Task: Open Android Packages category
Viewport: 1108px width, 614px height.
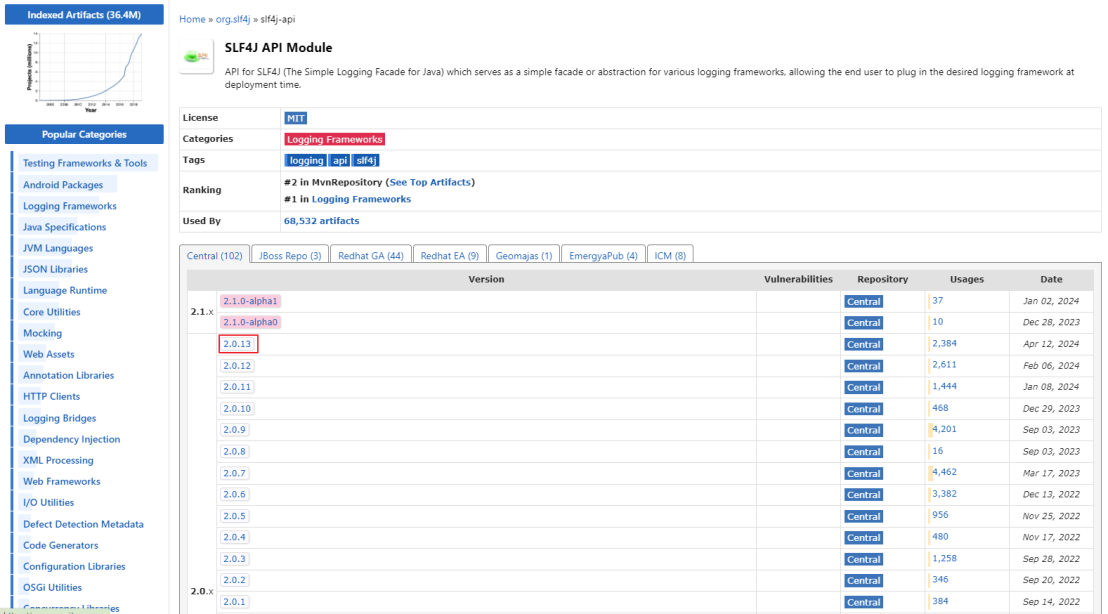Action: [x=63, y=185]
